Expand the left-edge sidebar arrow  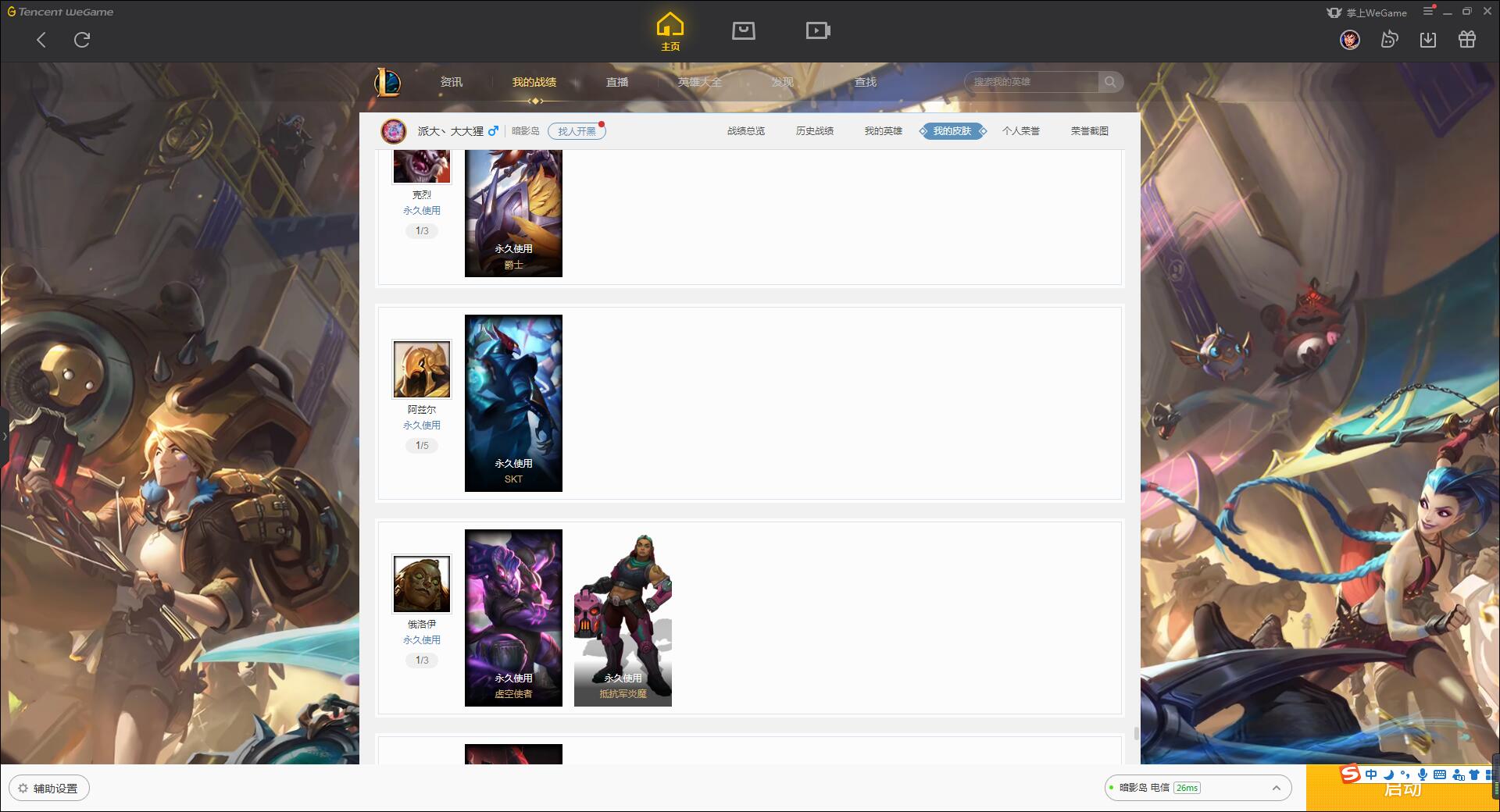tap(4, 436)
